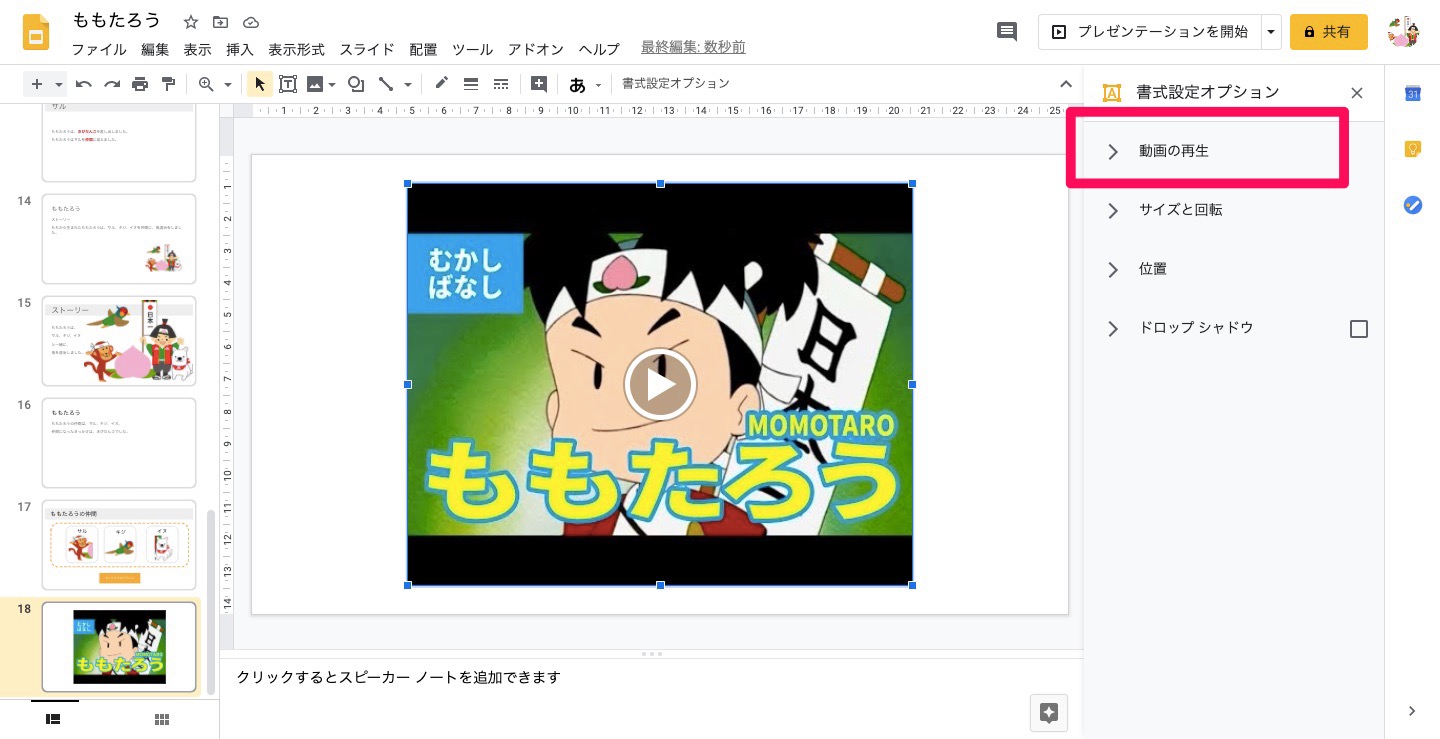Open the input tools dropdown arrow
The image size is (1440, 739).
click(x=599, y=84)
